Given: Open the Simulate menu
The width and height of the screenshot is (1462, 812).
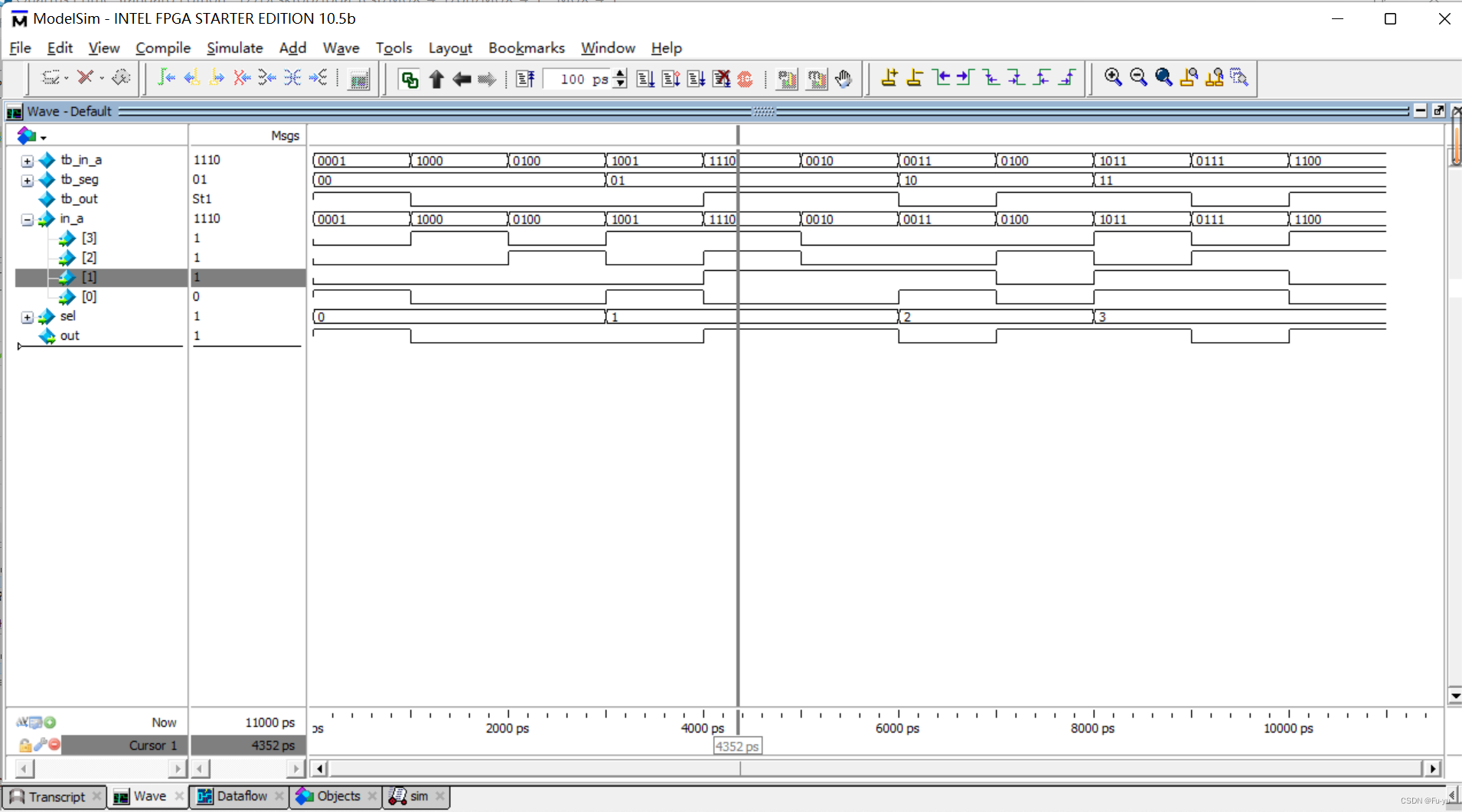Looking at the screenshot, I should click(235, 47).
